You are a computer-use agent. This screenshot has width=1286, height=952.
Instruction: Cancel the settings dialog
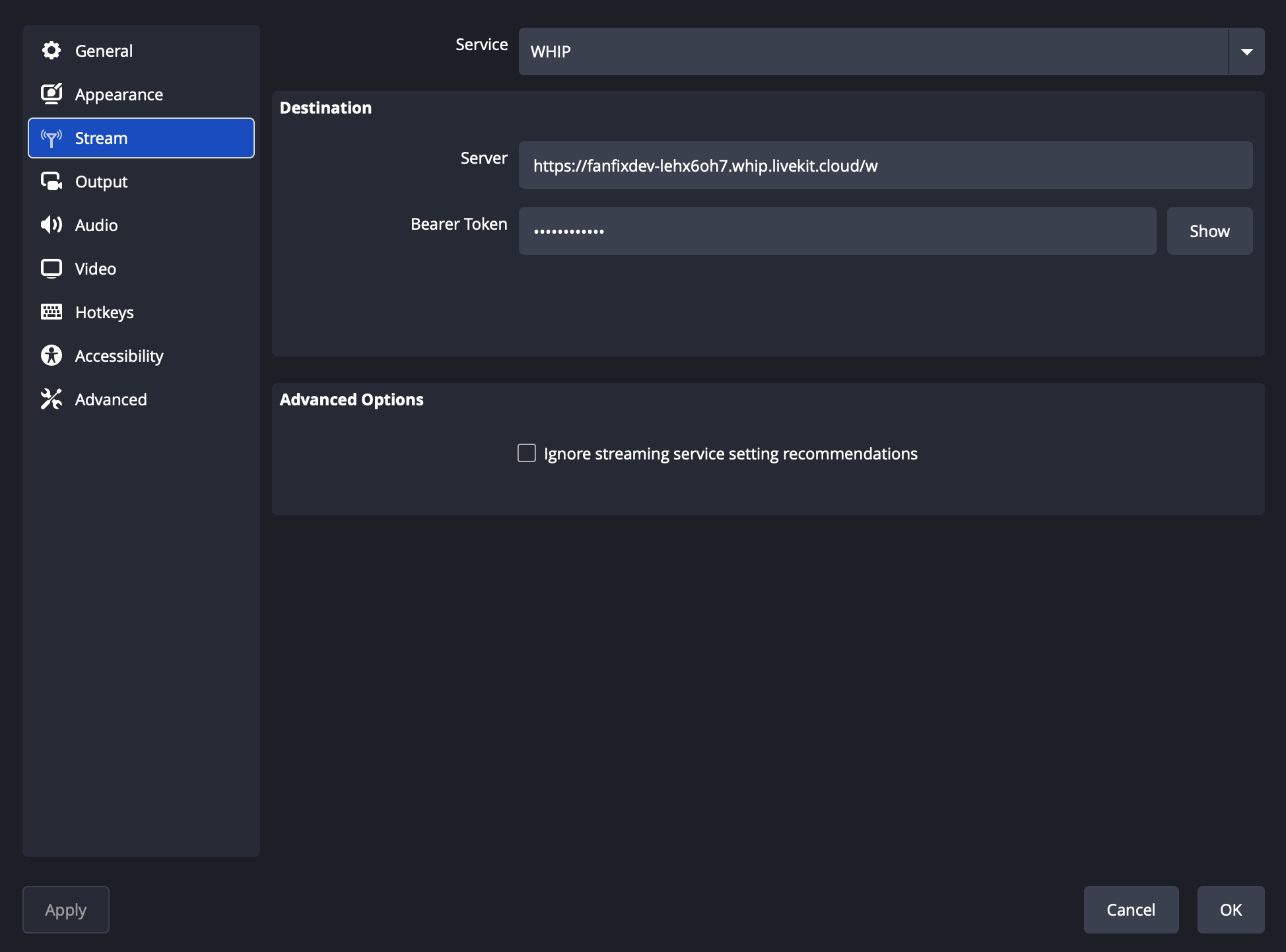coord(1130,910)
